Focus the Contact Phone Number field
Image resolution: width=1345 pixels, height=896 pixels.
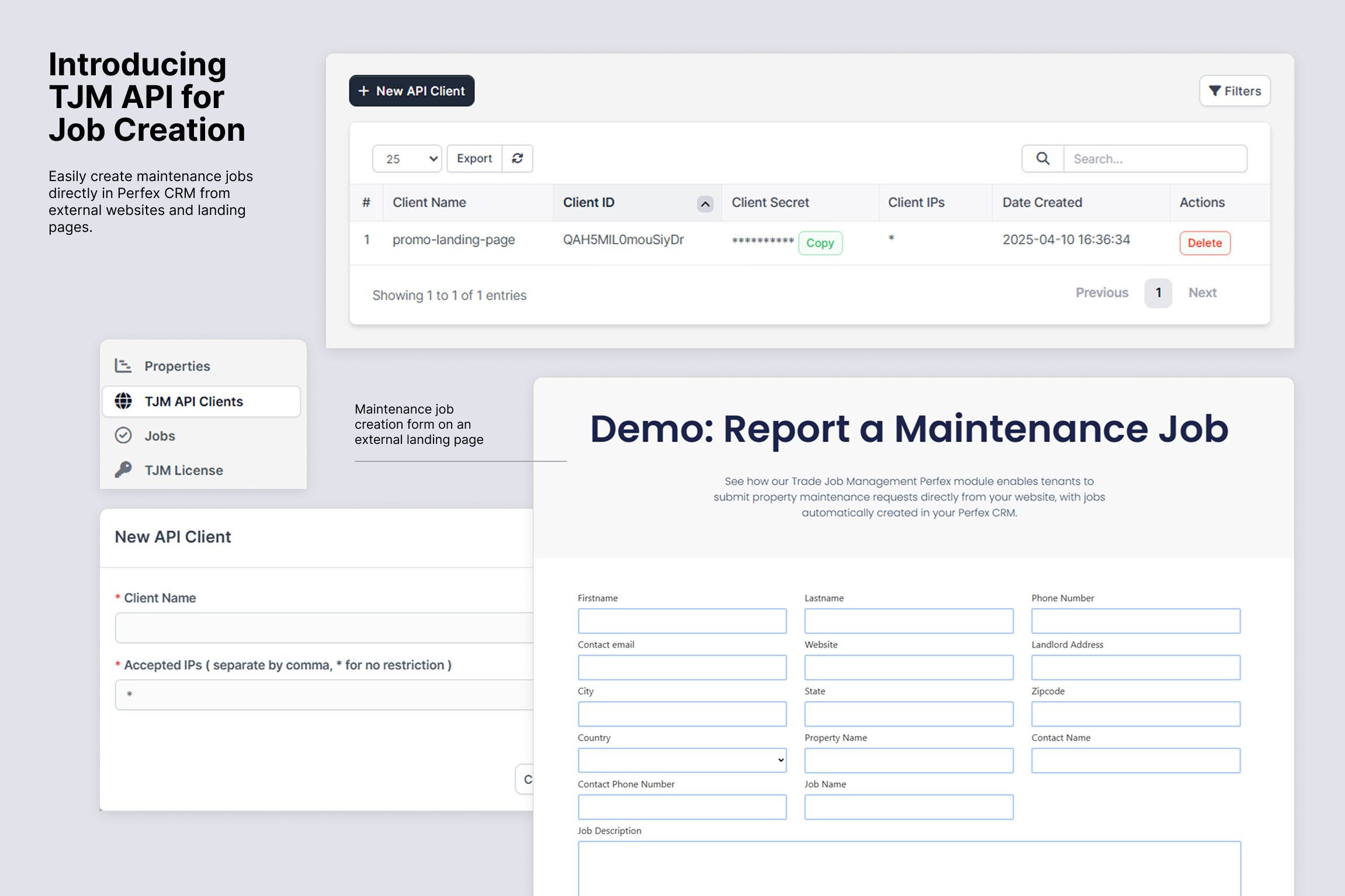682,807
